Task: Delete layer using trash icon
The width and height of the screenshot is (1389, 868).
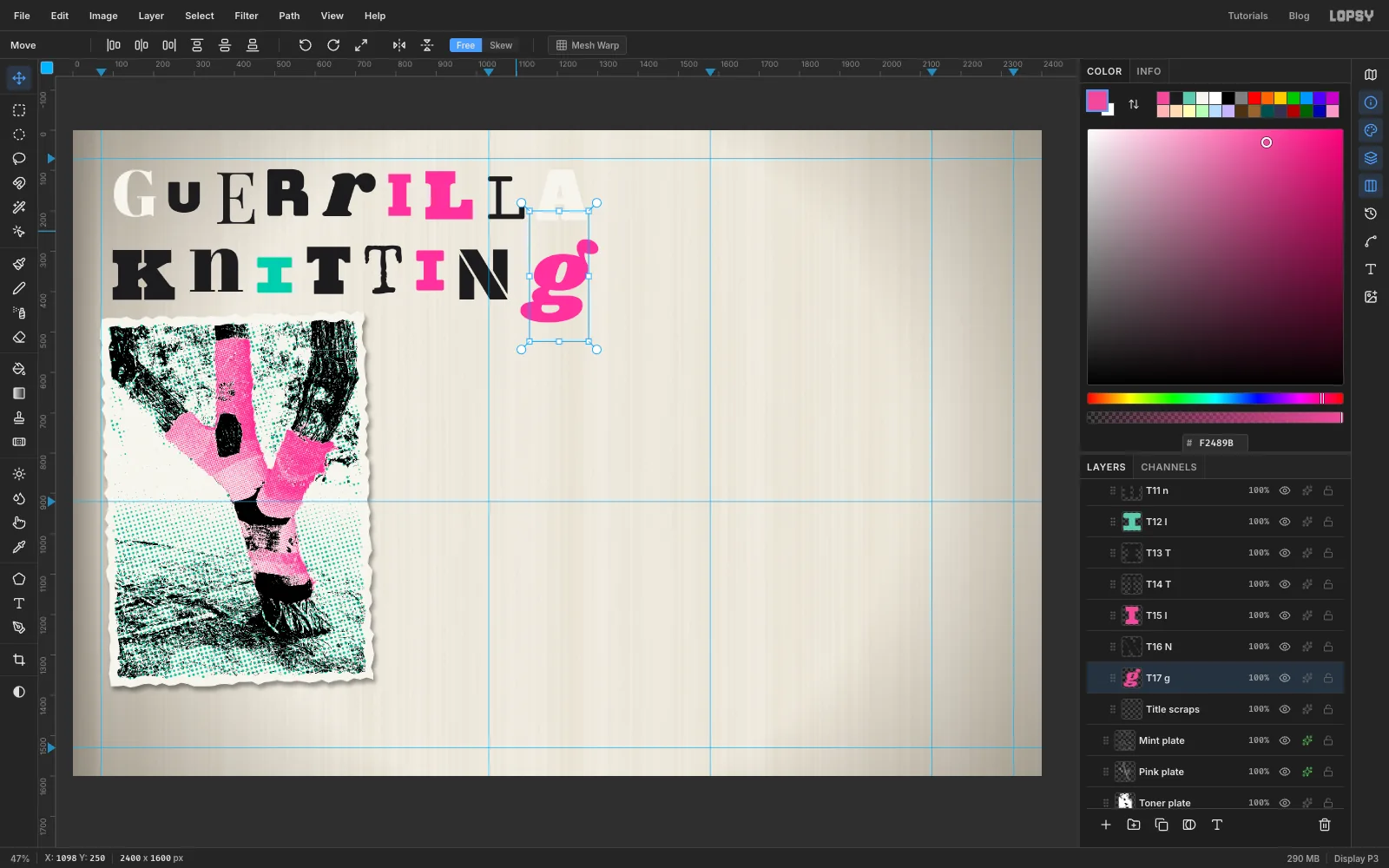Action: [x=1325, y=825]
